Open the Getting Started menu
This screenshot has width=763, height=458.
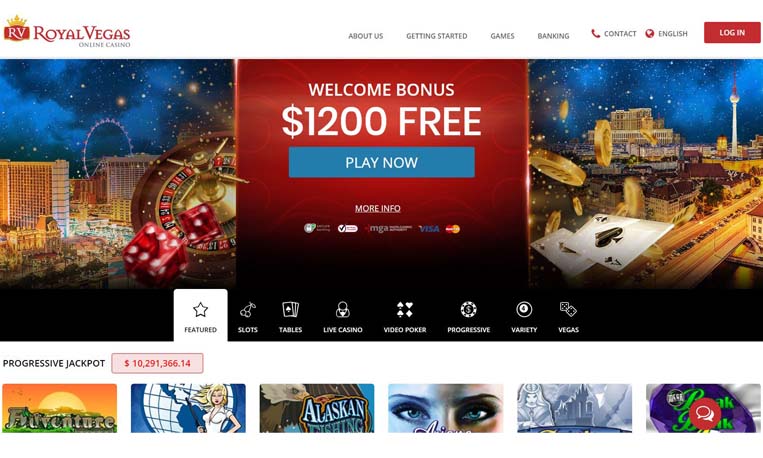(x=436, y=36)
